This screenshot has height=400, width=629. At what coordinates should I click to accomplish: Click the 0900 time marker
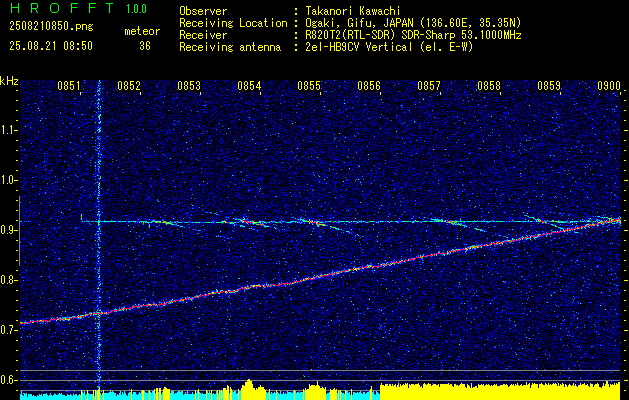tap(609, 86)
